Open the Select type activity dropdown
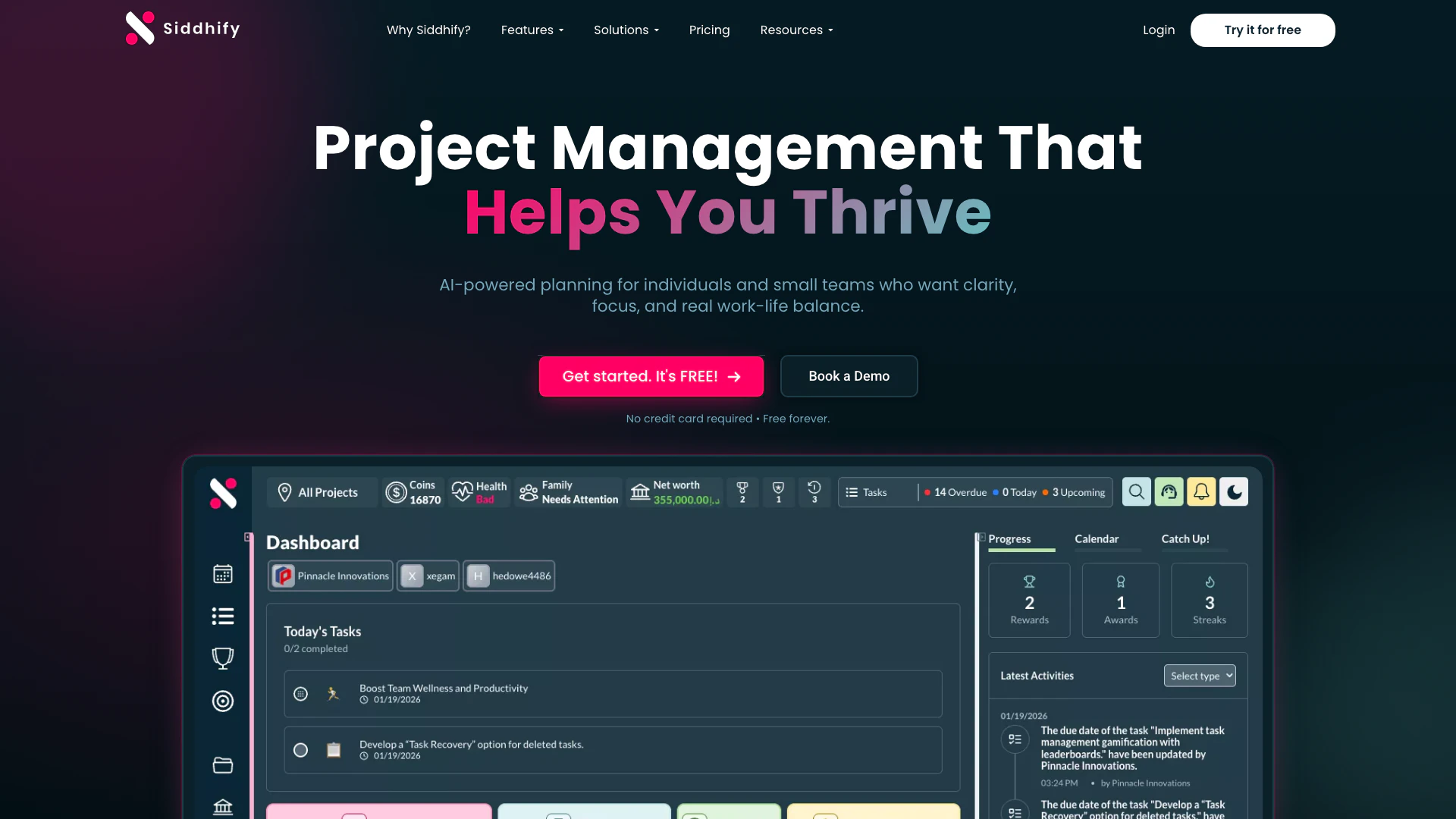 1200,676
